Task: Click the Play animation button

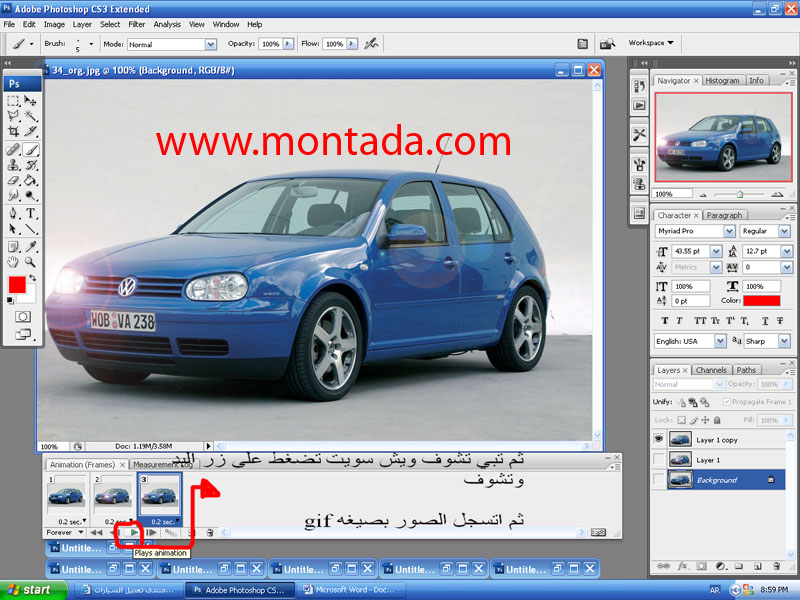Action: pyautogui.click(x=134, y=533)
